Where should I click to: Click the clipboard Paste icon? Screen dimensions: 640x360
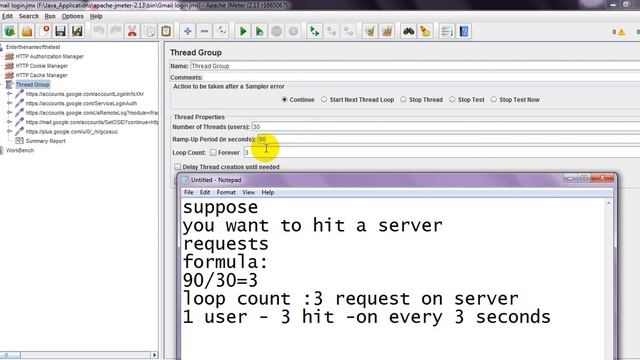(x=166, y=31)
